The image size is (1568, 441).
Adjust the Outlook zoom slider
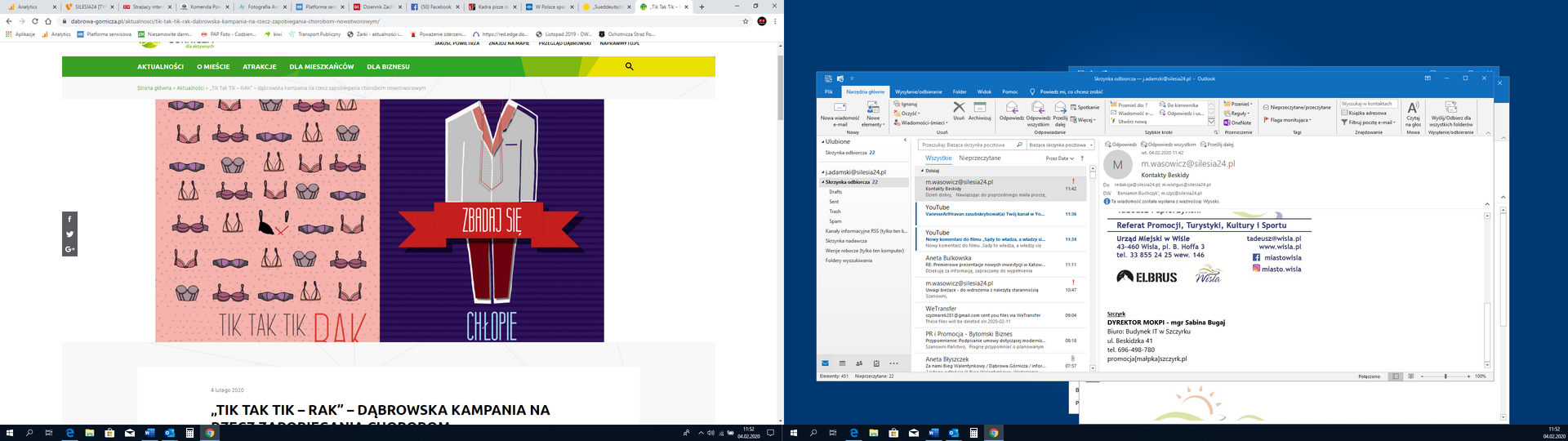[1445, 376]
